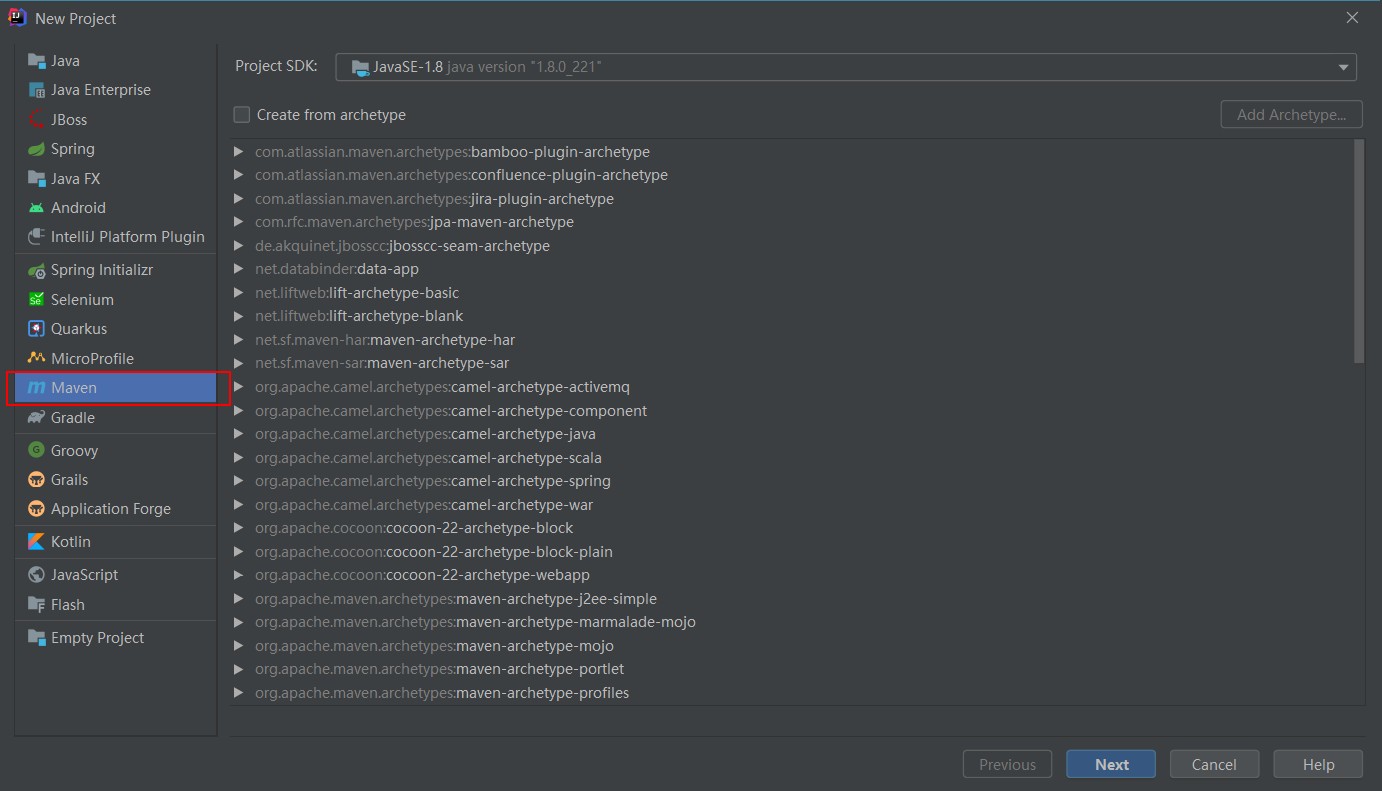Choose the Java FX icon
The width and height of the screenshot is (1382, 791).
click(x=36, y=179)
